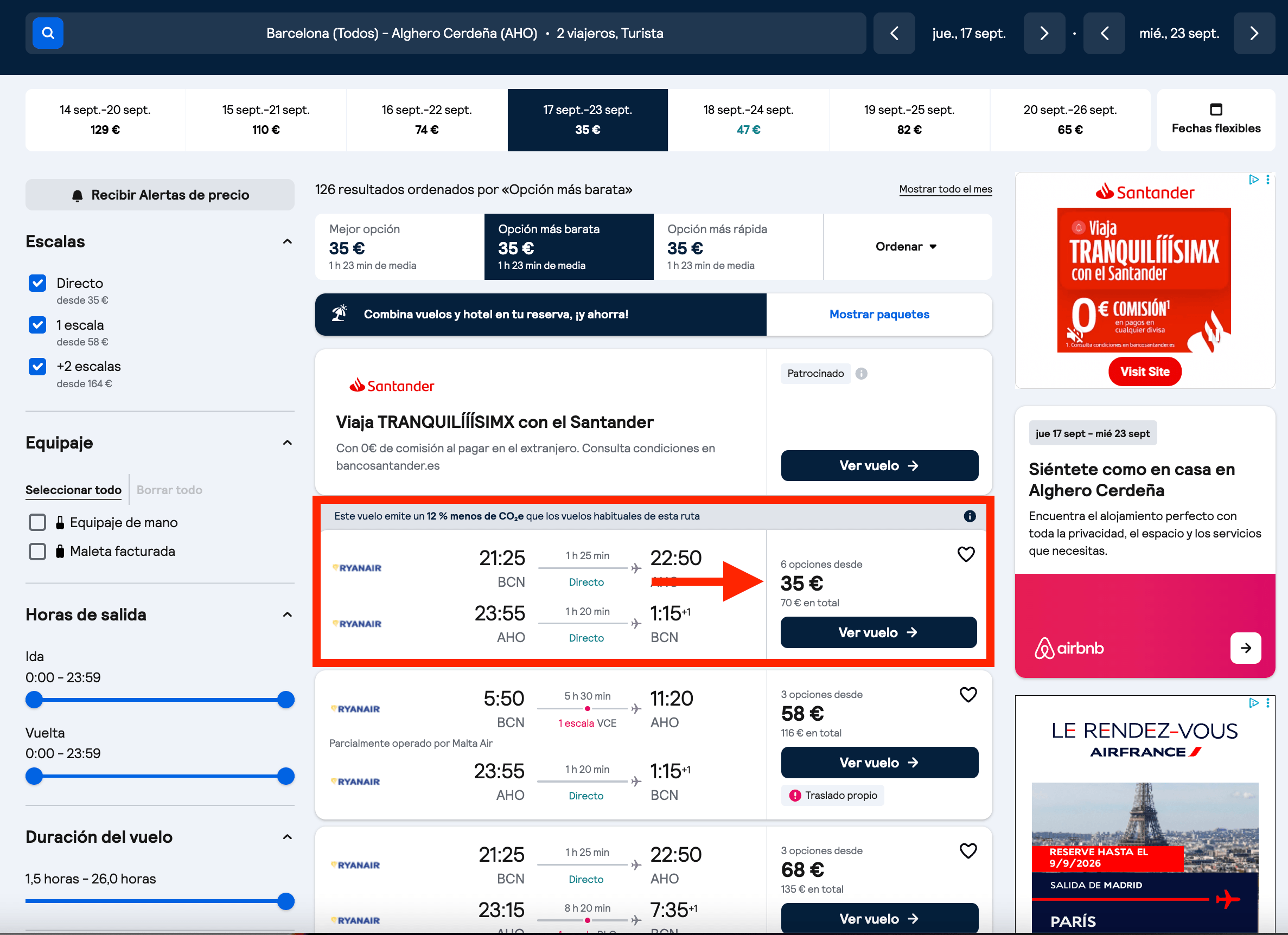Click the Santander logo in the side ad
This screenshot has width=1288, height=935.
(1144, 193)
